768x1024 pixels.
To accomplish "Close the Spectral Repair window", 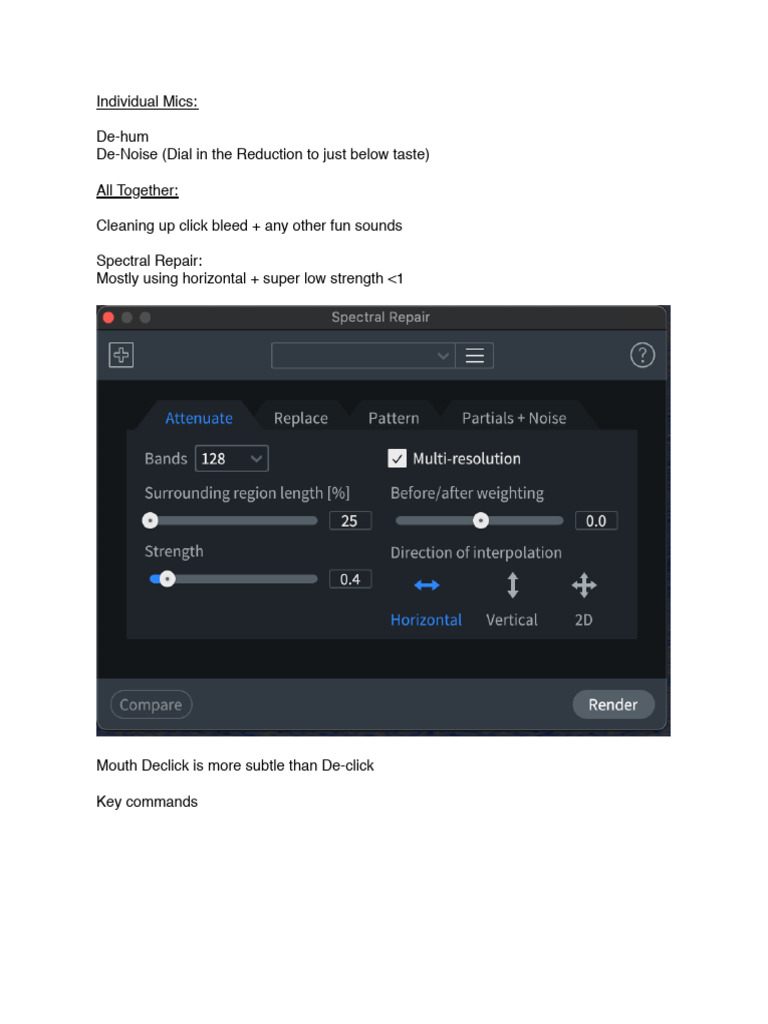I will pyautogui.click(x=109, y=317).
